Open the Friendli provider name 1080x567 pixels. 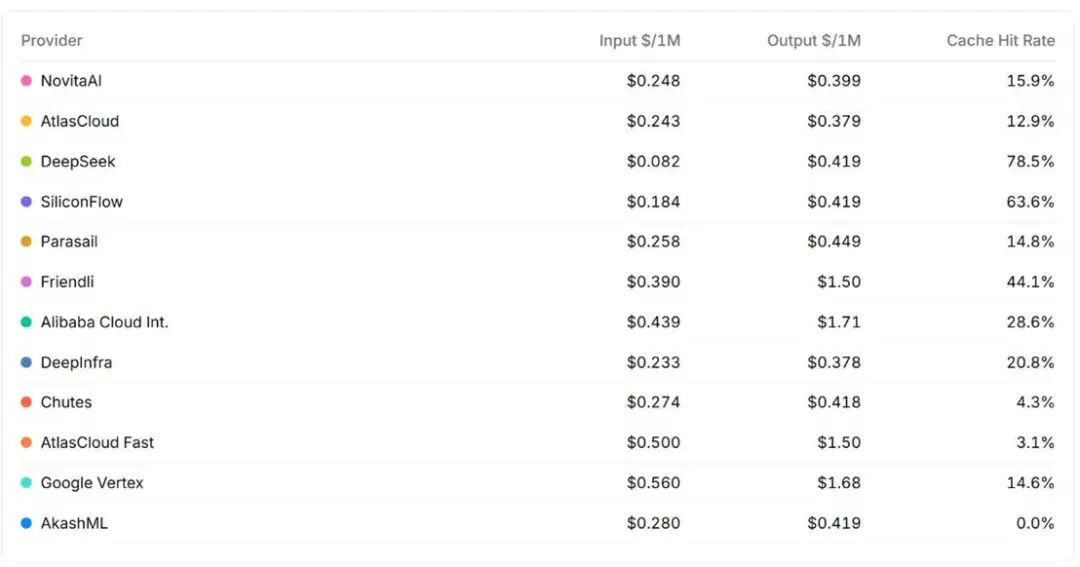point(67,282)
